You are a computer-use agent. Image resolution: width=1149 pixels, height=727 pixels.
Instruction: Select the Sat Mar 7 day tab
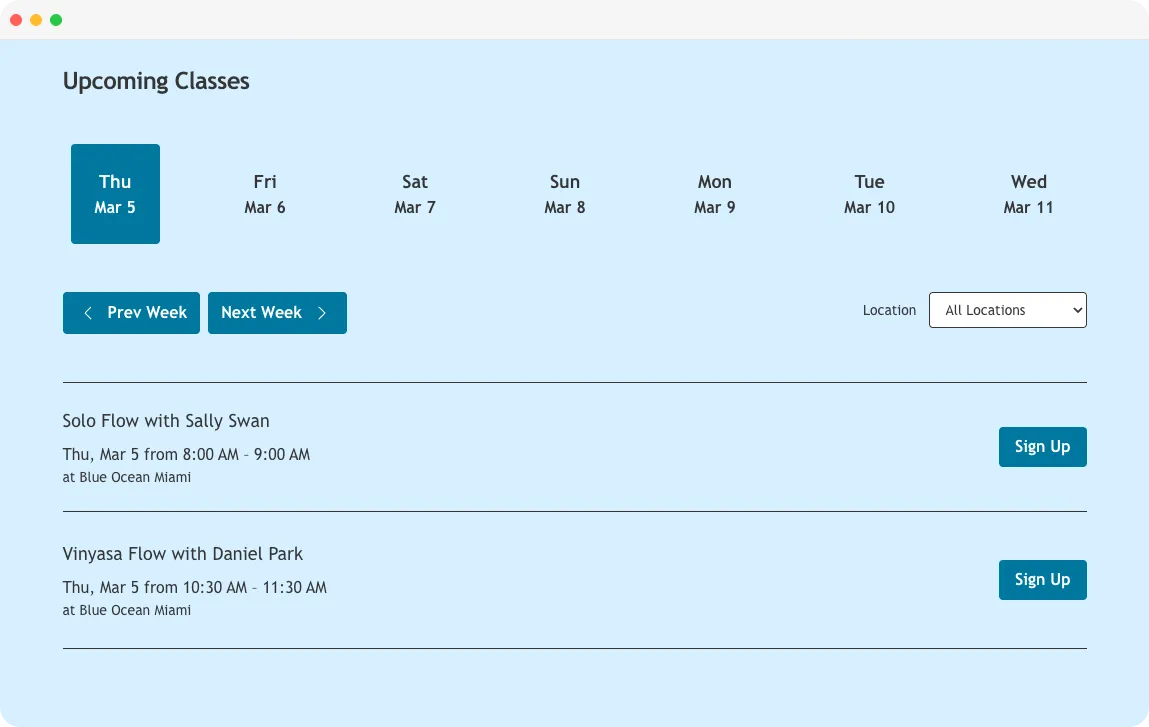click(x=415, y=194)
